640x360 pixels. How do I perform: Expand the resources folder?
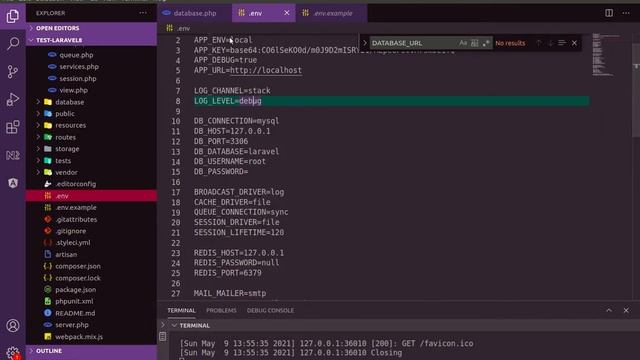70,125
